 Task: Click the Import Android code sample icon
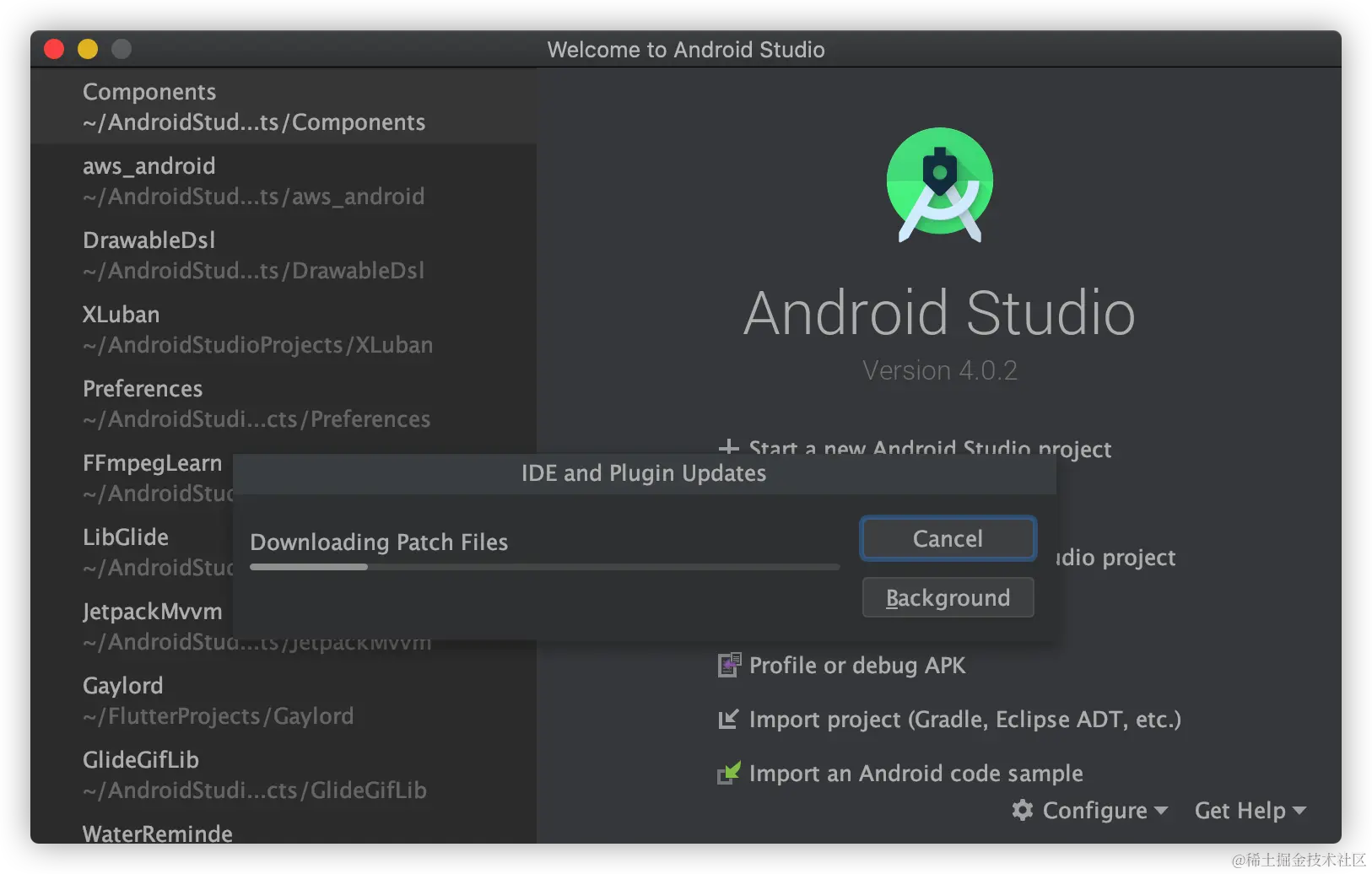click(729, 773)
